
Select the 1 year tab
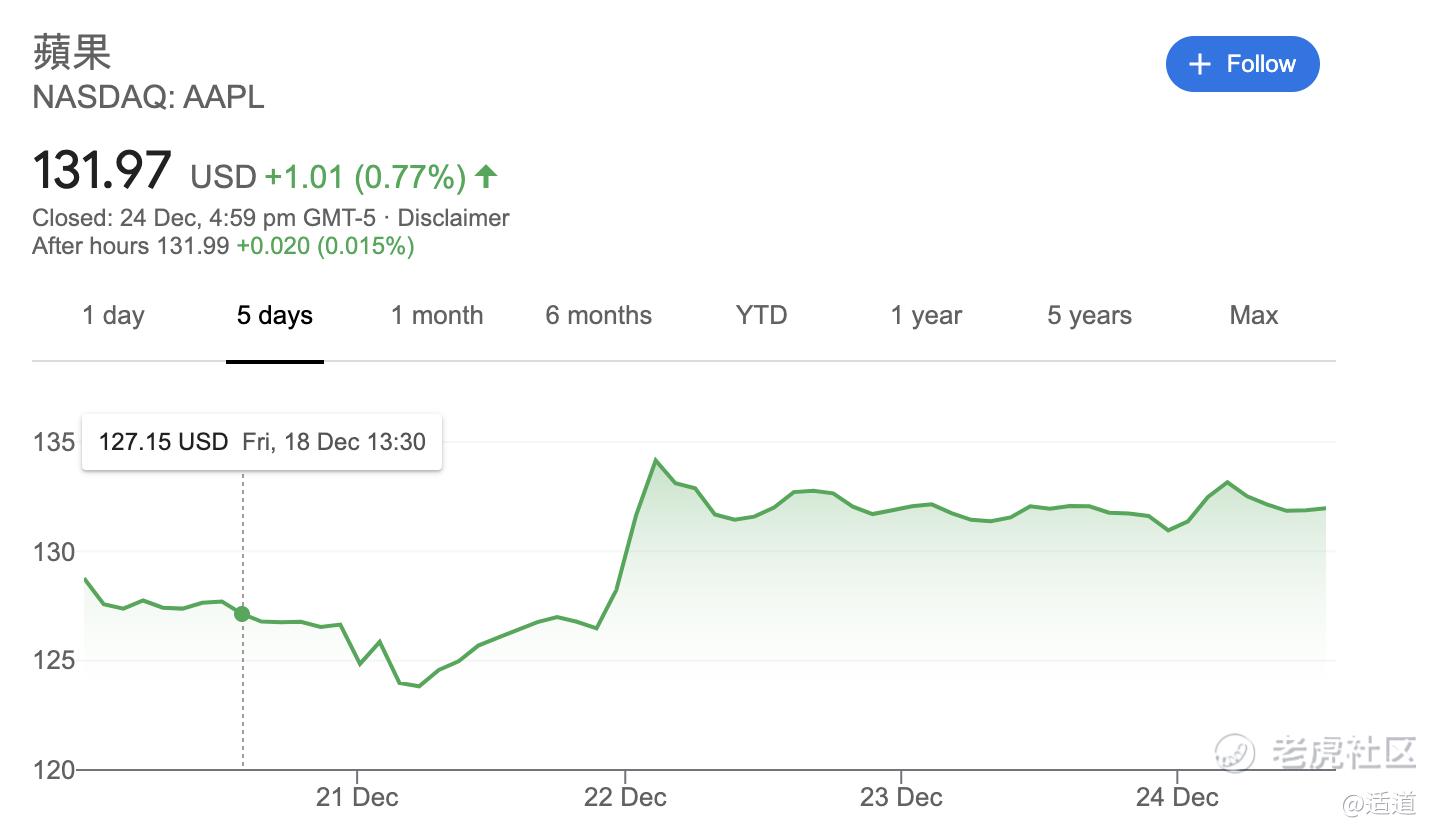(926, 316)
